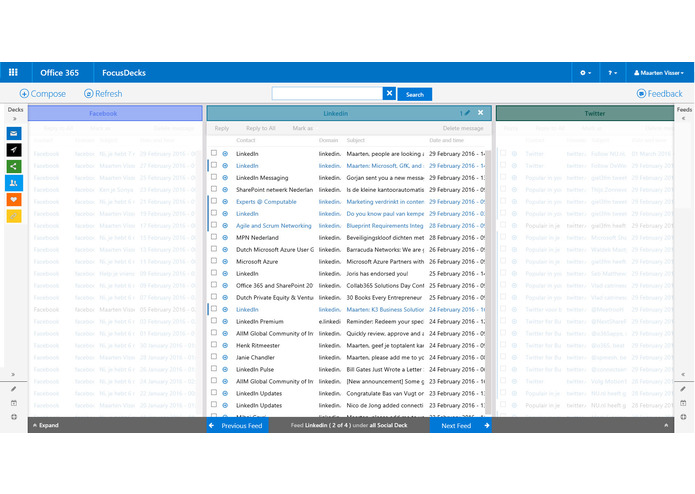Tick checkbox for MPN Nederland message
Viewport: 695px width, 494px height.
pyautogui.click(x=214, y=237)
